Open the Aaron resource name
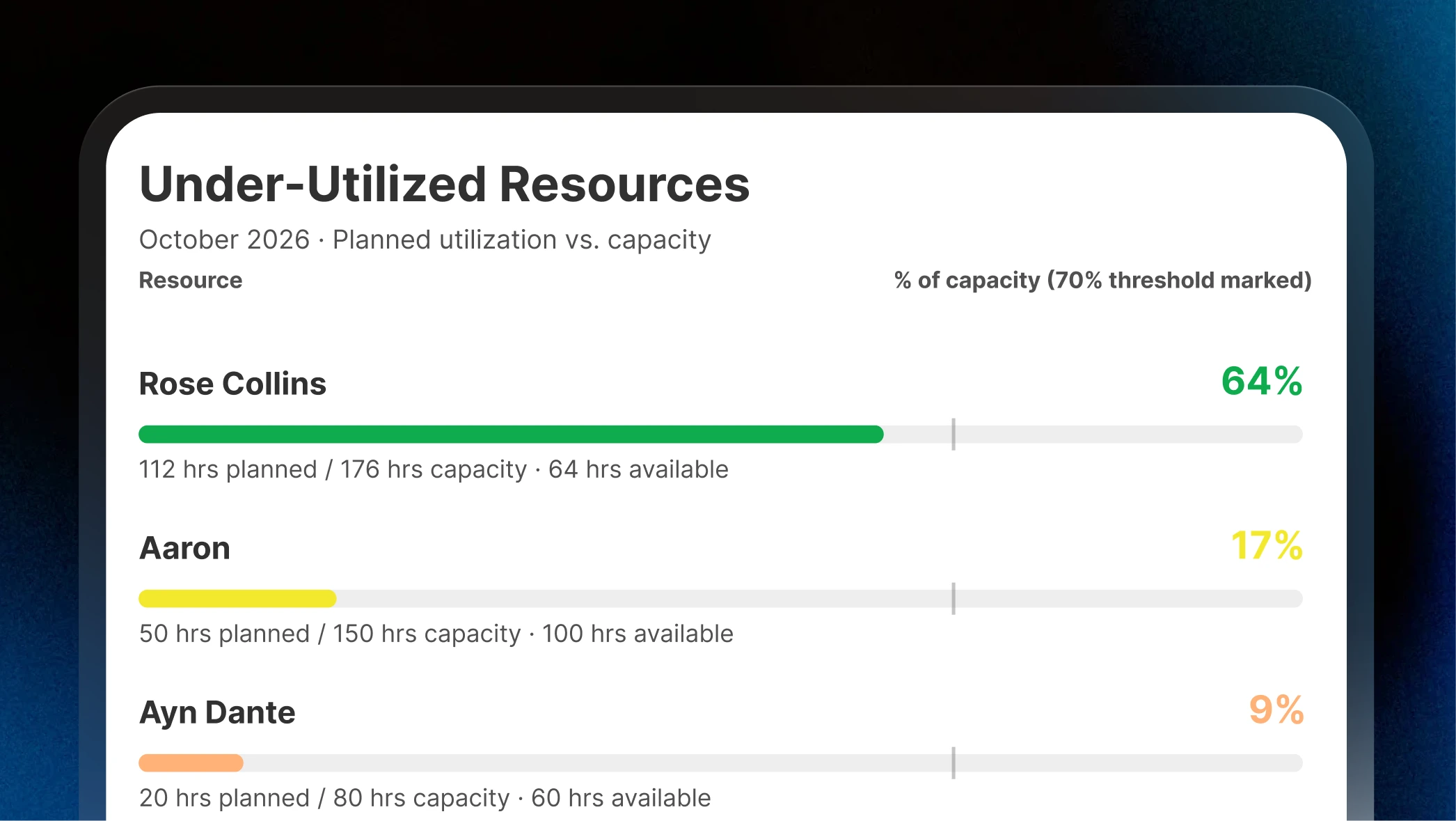Image resolution: width=1456 pixels, height=821 pixels. (x=184, y=548)
